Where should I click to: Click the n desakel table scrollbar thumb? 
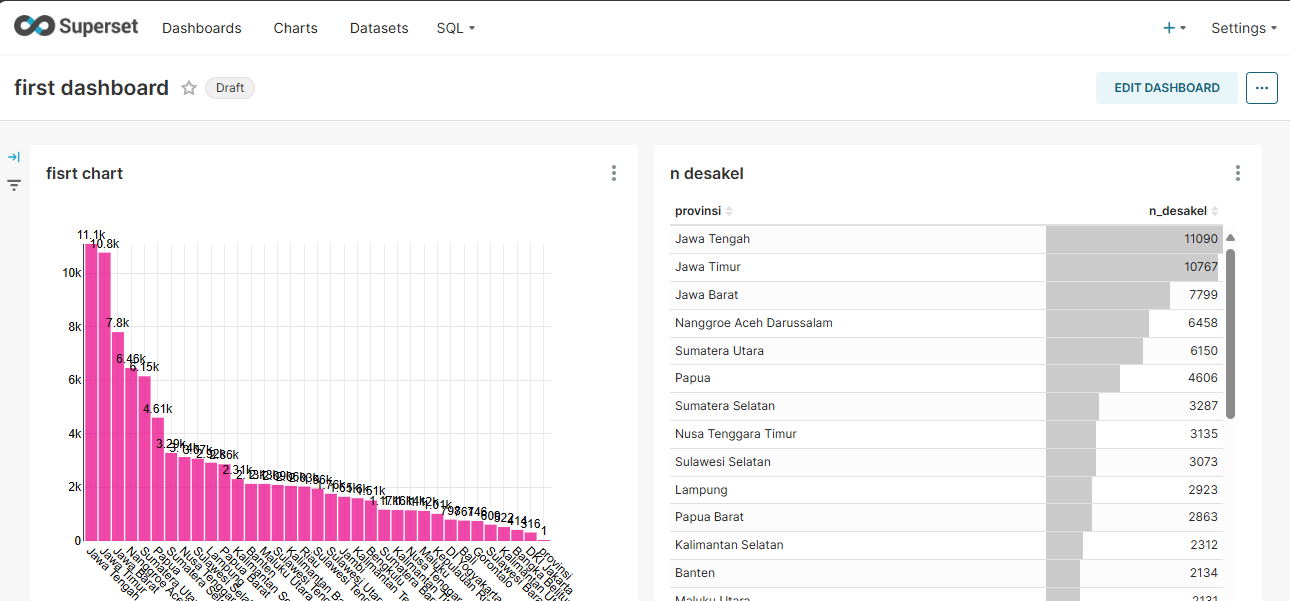1230,332
